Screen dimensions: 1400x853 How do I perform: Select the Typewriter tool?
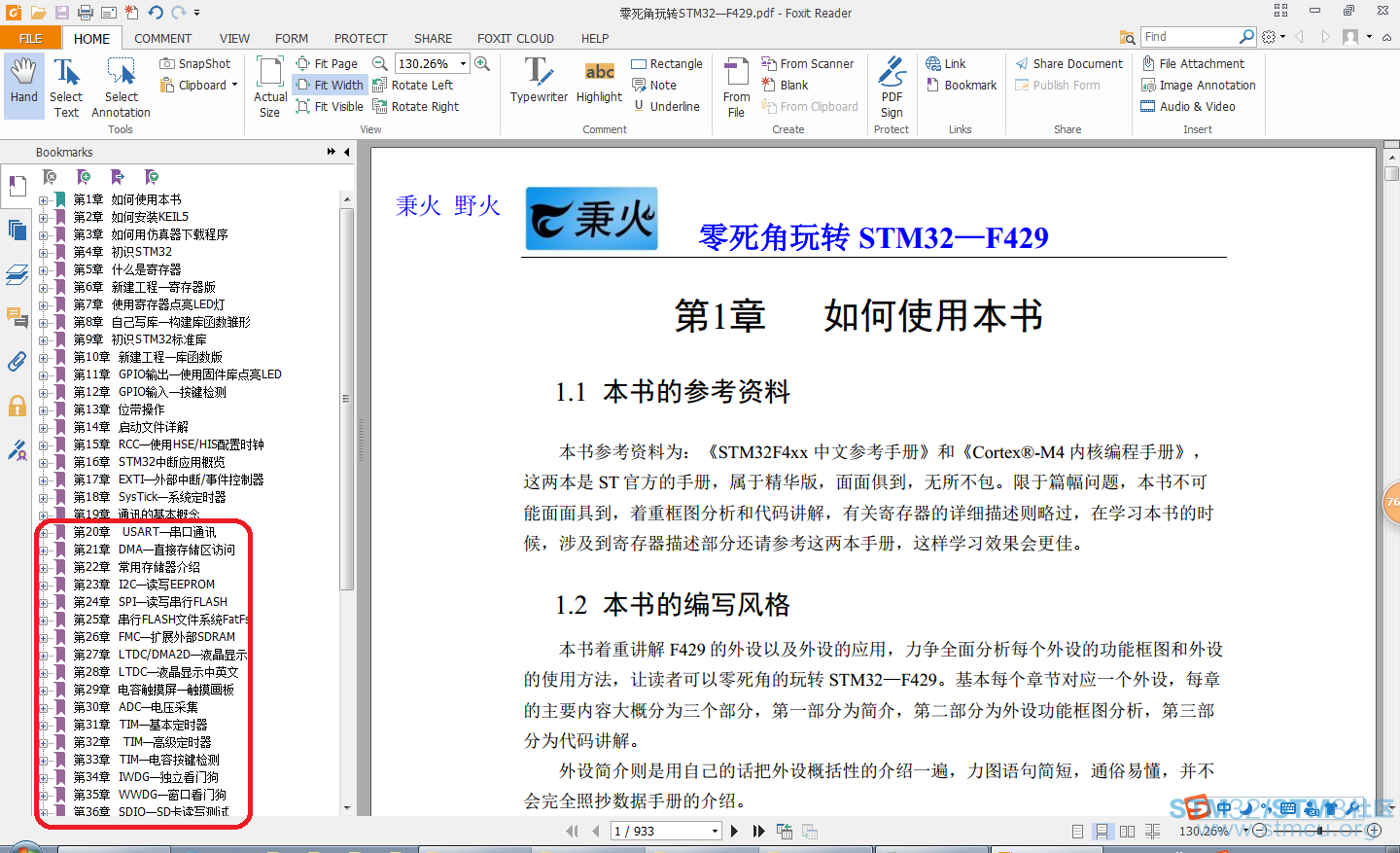point(539,80)
